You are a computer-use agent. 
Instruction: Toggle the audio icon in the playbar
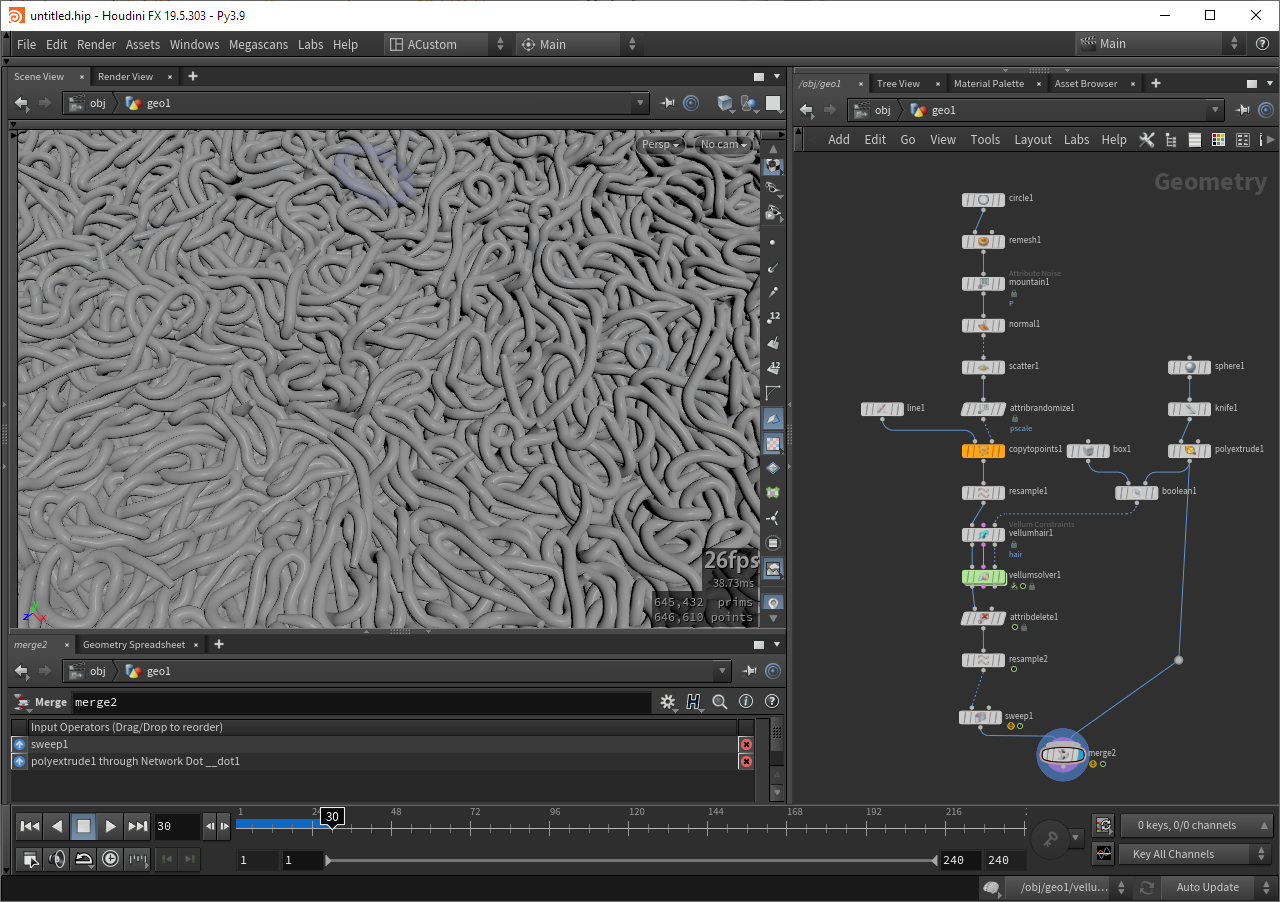57,859
